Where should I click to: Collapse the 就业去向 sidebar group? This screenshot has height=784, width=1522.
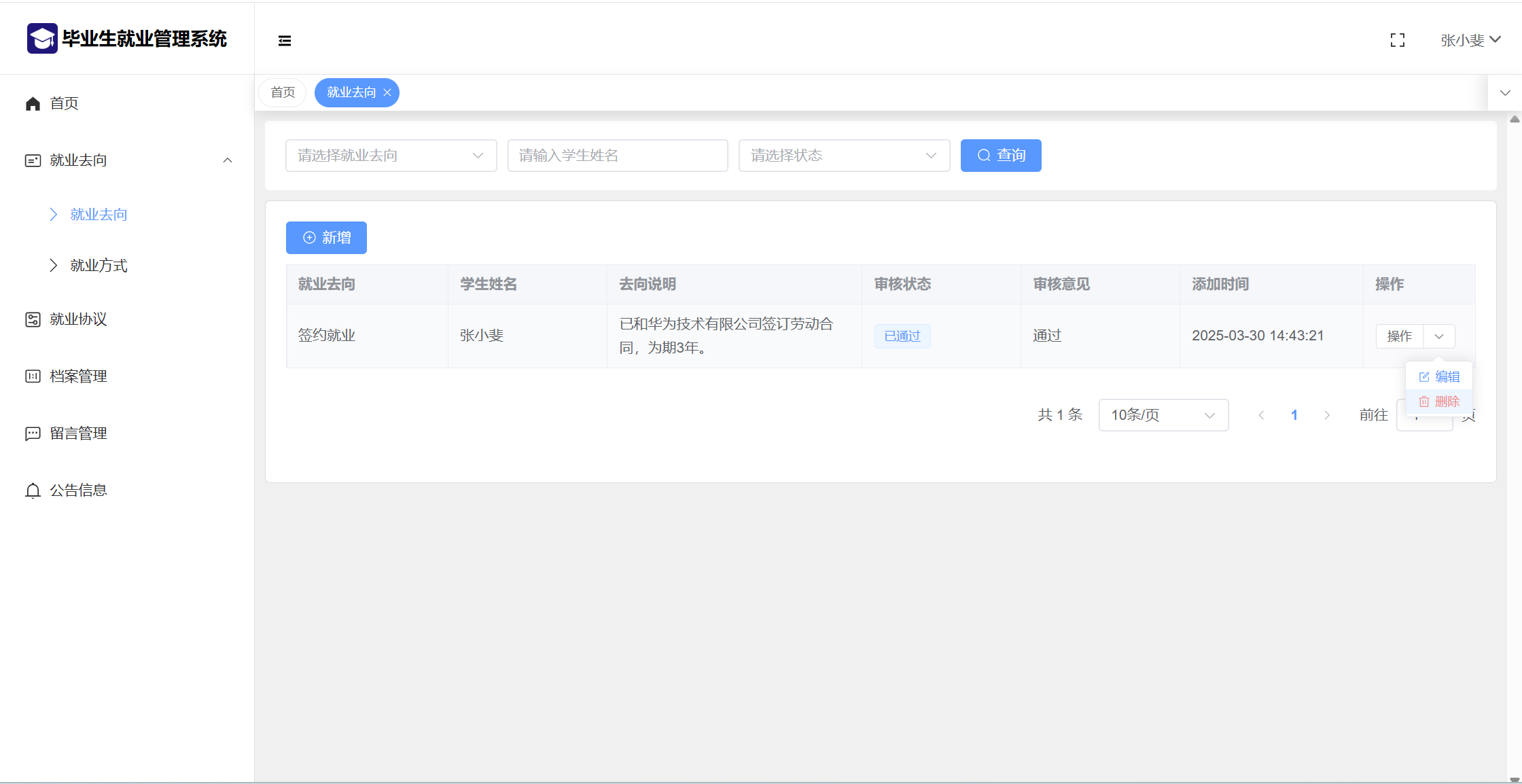click(x=228, y=160)
